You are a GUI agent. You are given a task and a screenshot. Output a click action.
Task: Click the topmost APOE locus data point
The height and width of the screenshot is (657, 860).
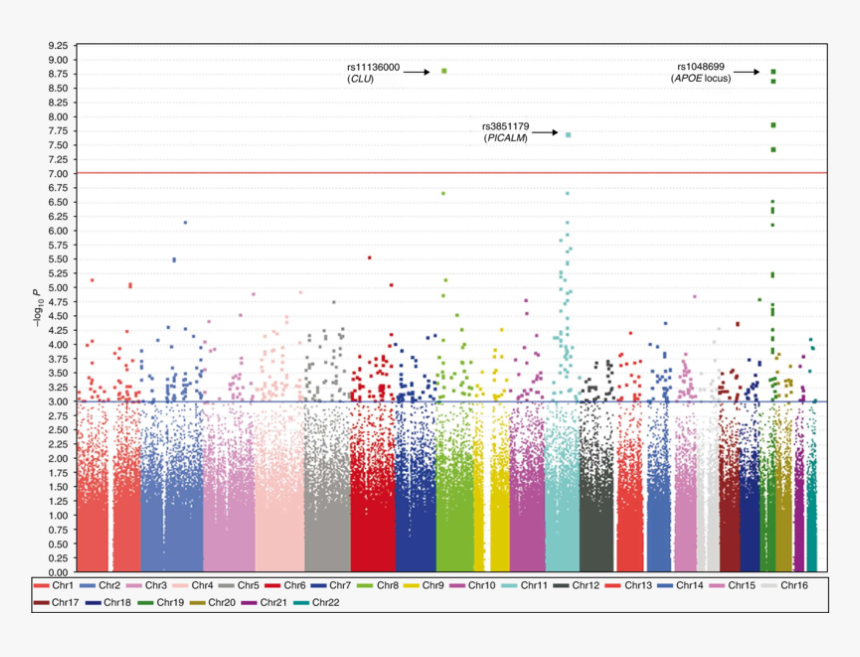pyautogui.click(x=773, y=72)
